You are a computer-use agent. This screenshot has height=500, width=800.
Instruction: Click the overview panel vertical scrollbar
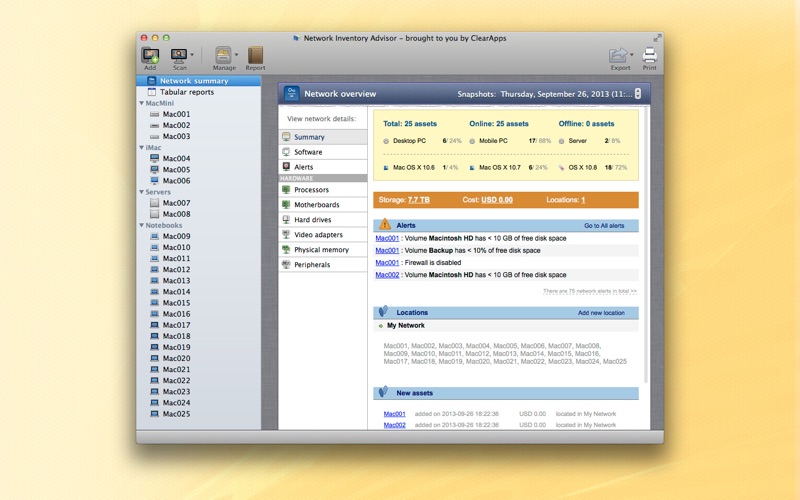click(x=646, y=245)
